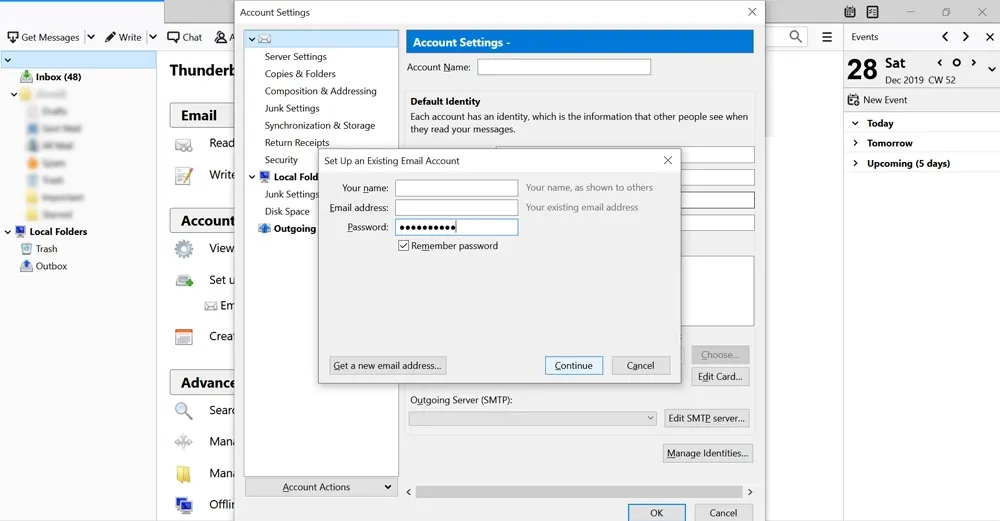
Task: Click the Address Book person icon
Action: coord(221,37)
